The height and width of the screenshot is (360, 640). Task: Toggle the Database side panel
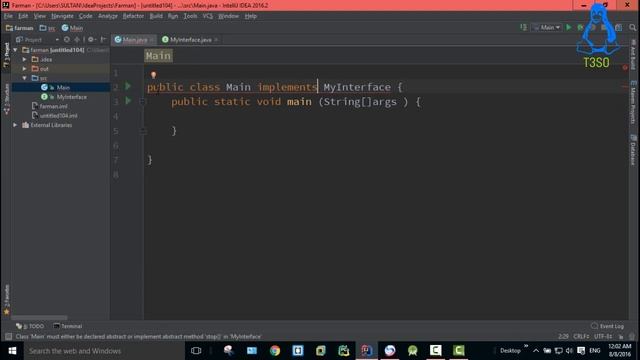633,150
